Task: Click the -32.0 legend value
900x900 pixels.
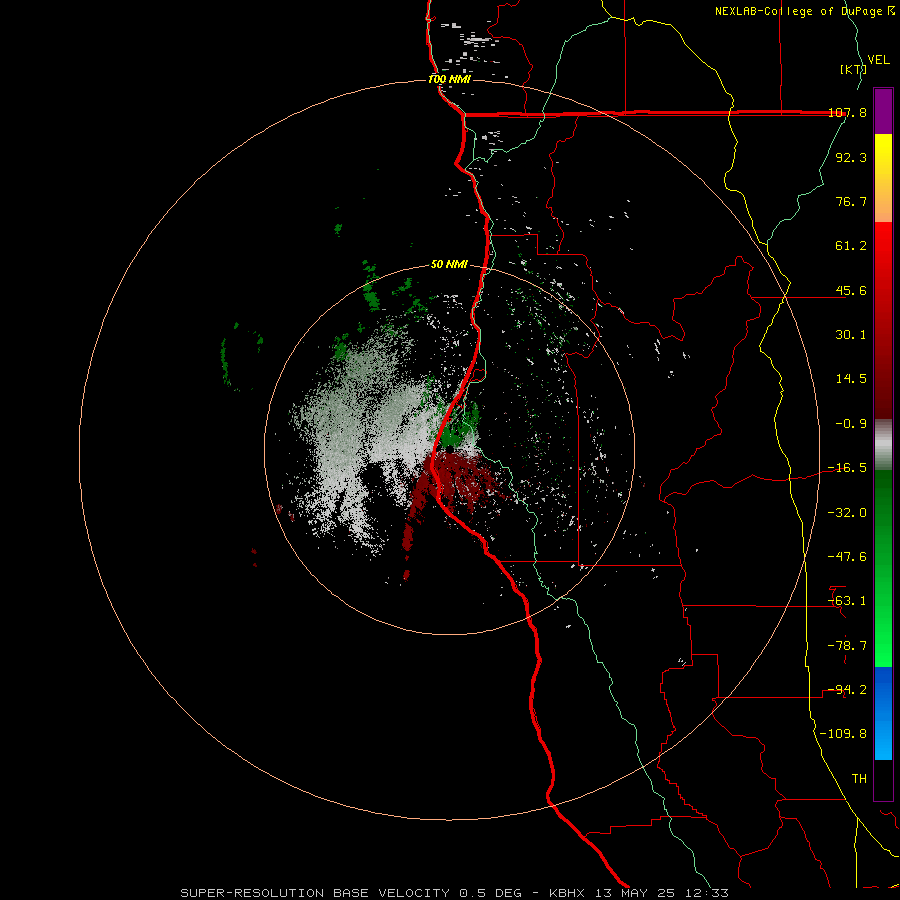Action: tap(848, 513)
